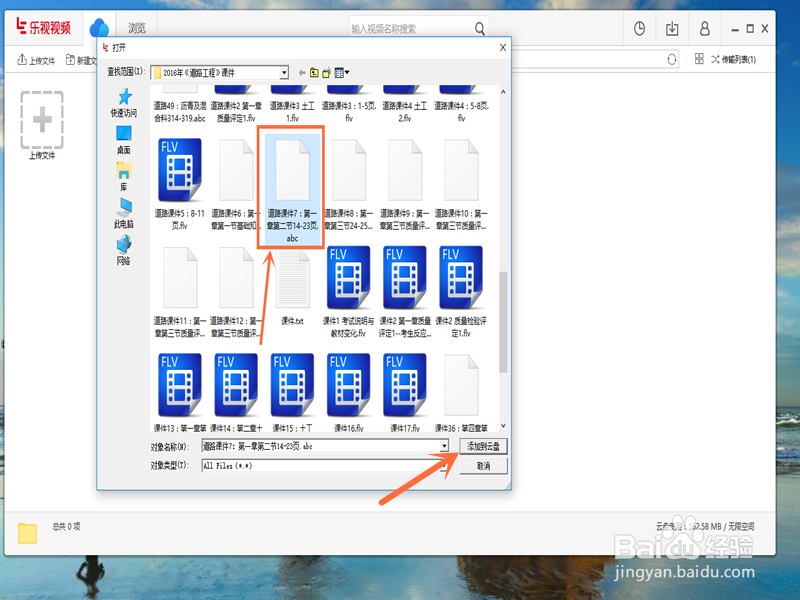Select file 道路课件6：第一章第一节基础知
Image resolution: width=800 pixels, height=600 pixels.
coord(236,184)
